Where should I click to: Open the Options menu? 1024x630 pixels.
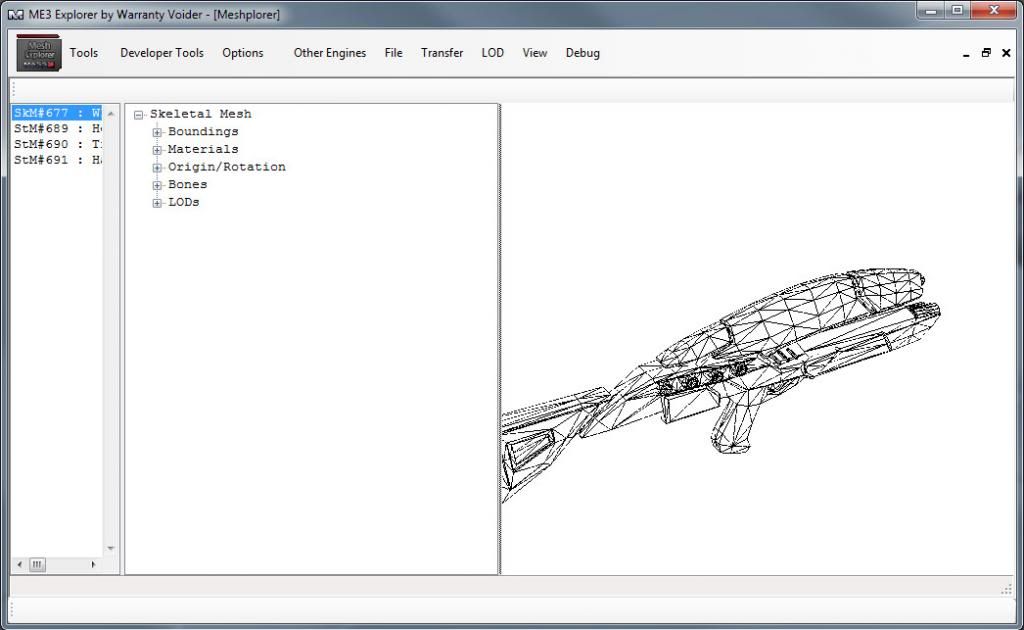(x=243, y=53)
